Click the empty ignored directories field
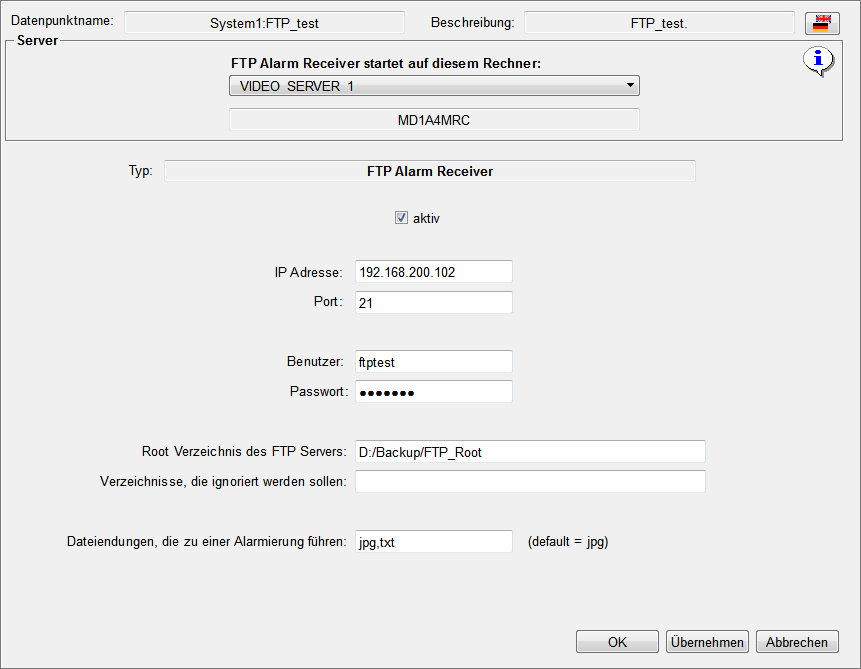The image size is (861, 669). coord(530,482)
